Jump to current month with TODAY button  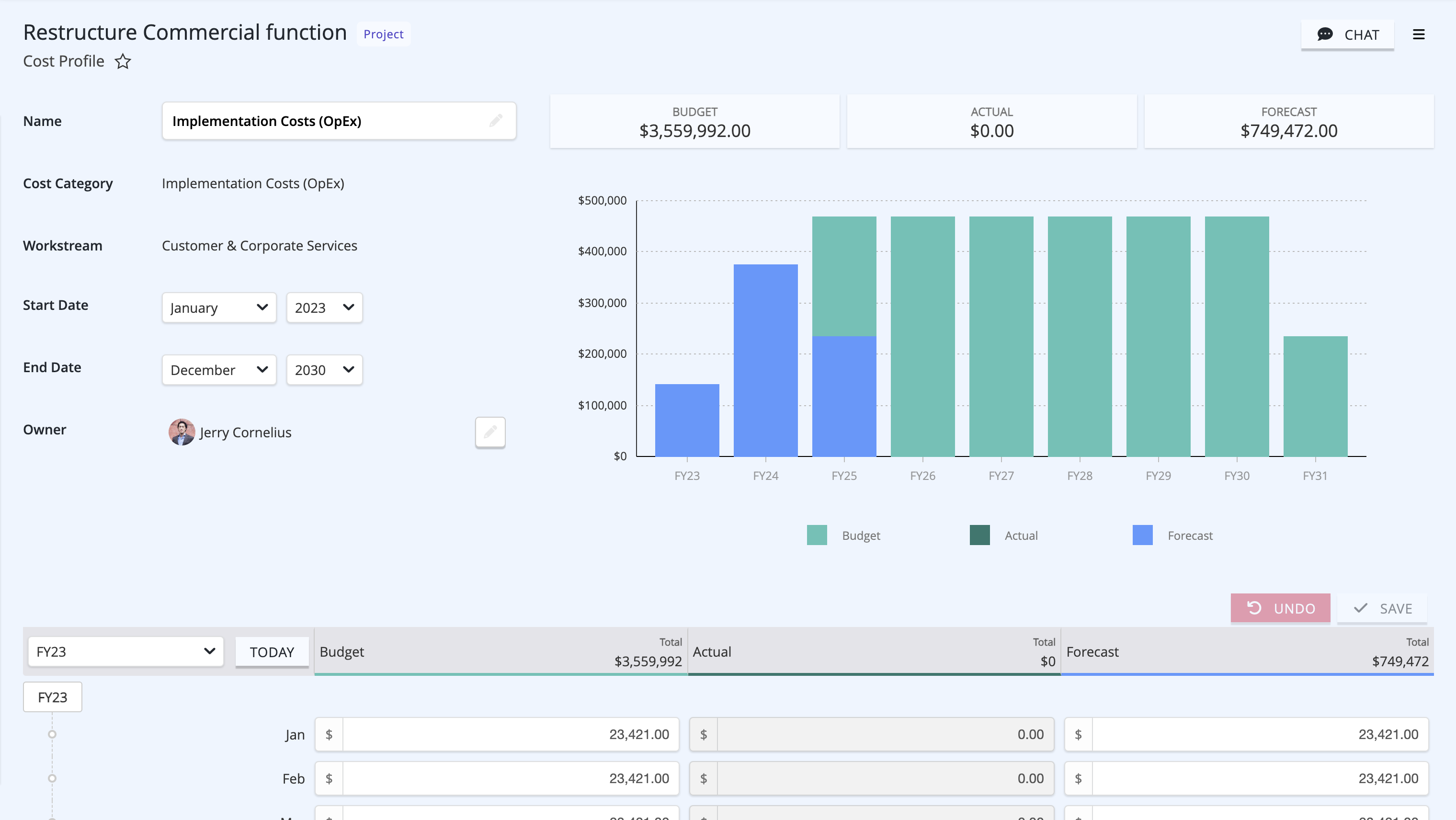pyautogui.click(x=272, y=651)
